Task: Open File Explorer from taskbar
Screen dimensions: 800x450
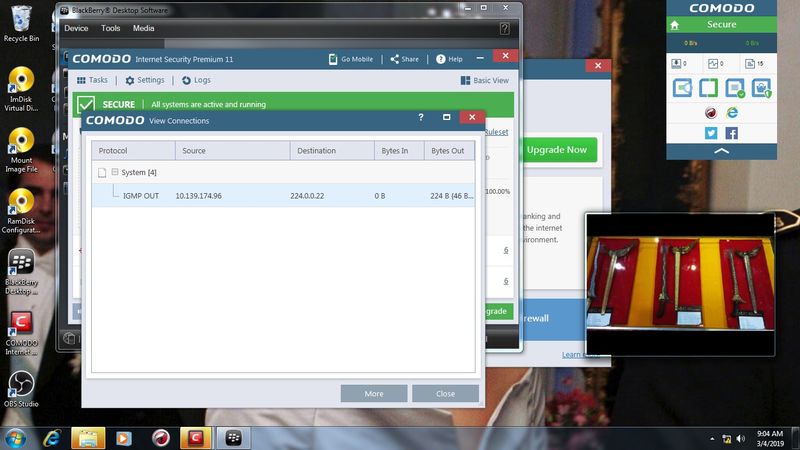Action: click(88, 438)
